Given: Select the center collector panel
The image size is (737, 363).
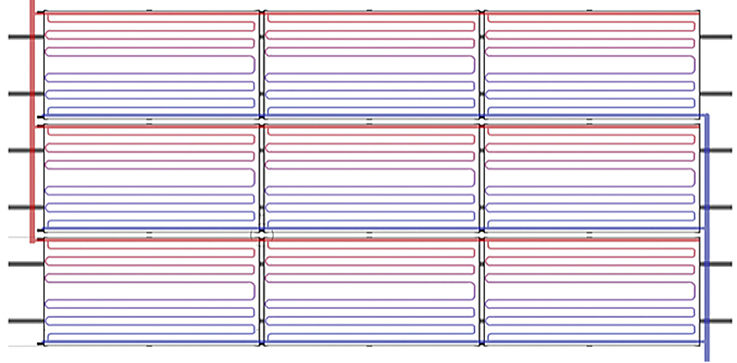Looking at the screenshot, I should pos(371,178).
